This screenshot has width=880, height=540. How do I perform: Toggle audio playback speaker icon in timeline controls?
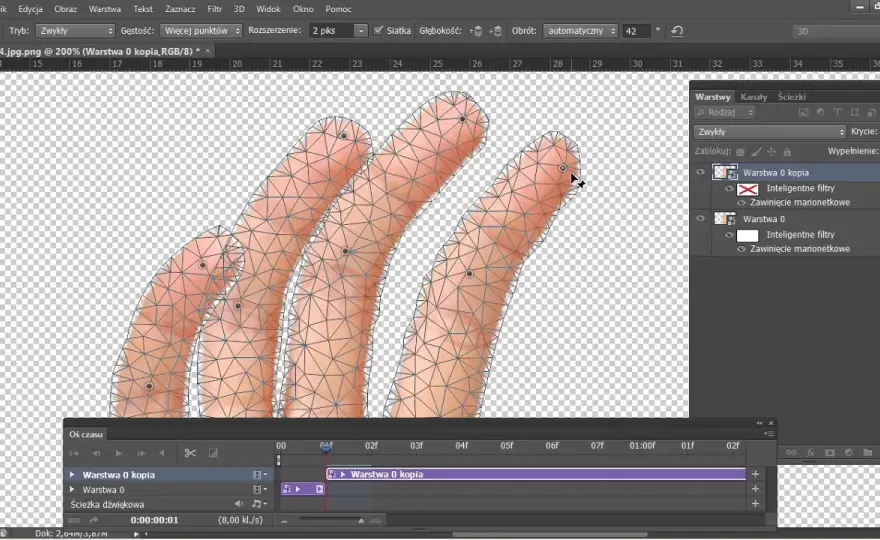tap(162, 453)
